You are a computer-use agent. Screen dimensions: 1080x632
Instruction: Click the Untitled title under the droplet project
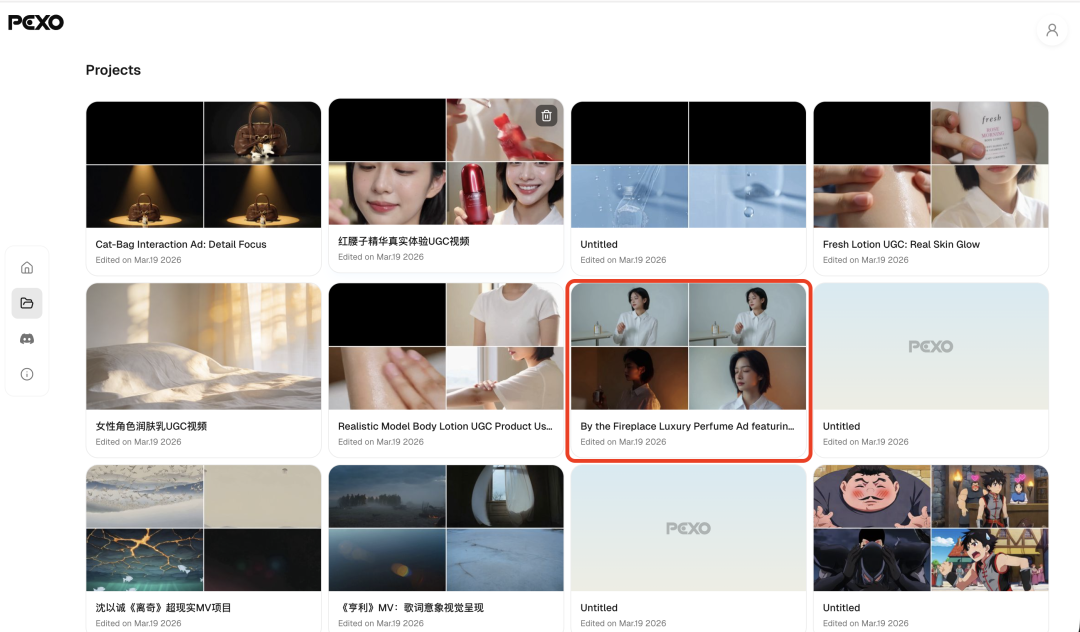pos(598,244)
